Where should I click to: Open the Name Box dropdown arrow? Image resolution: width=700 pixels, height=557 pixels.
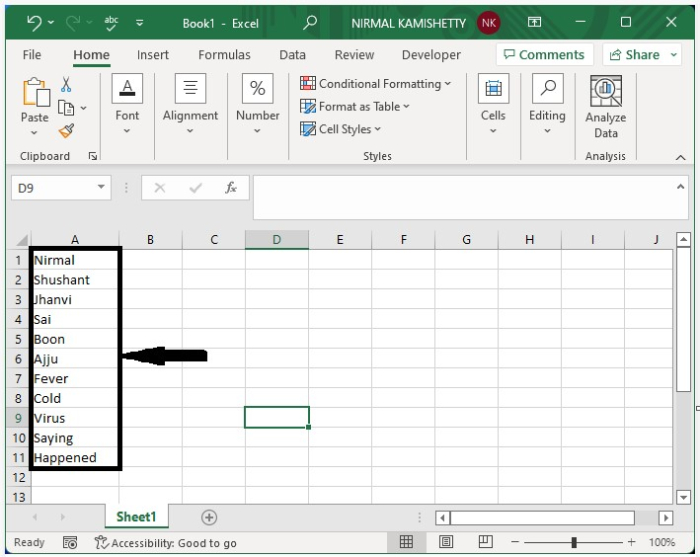coord(101,187)
